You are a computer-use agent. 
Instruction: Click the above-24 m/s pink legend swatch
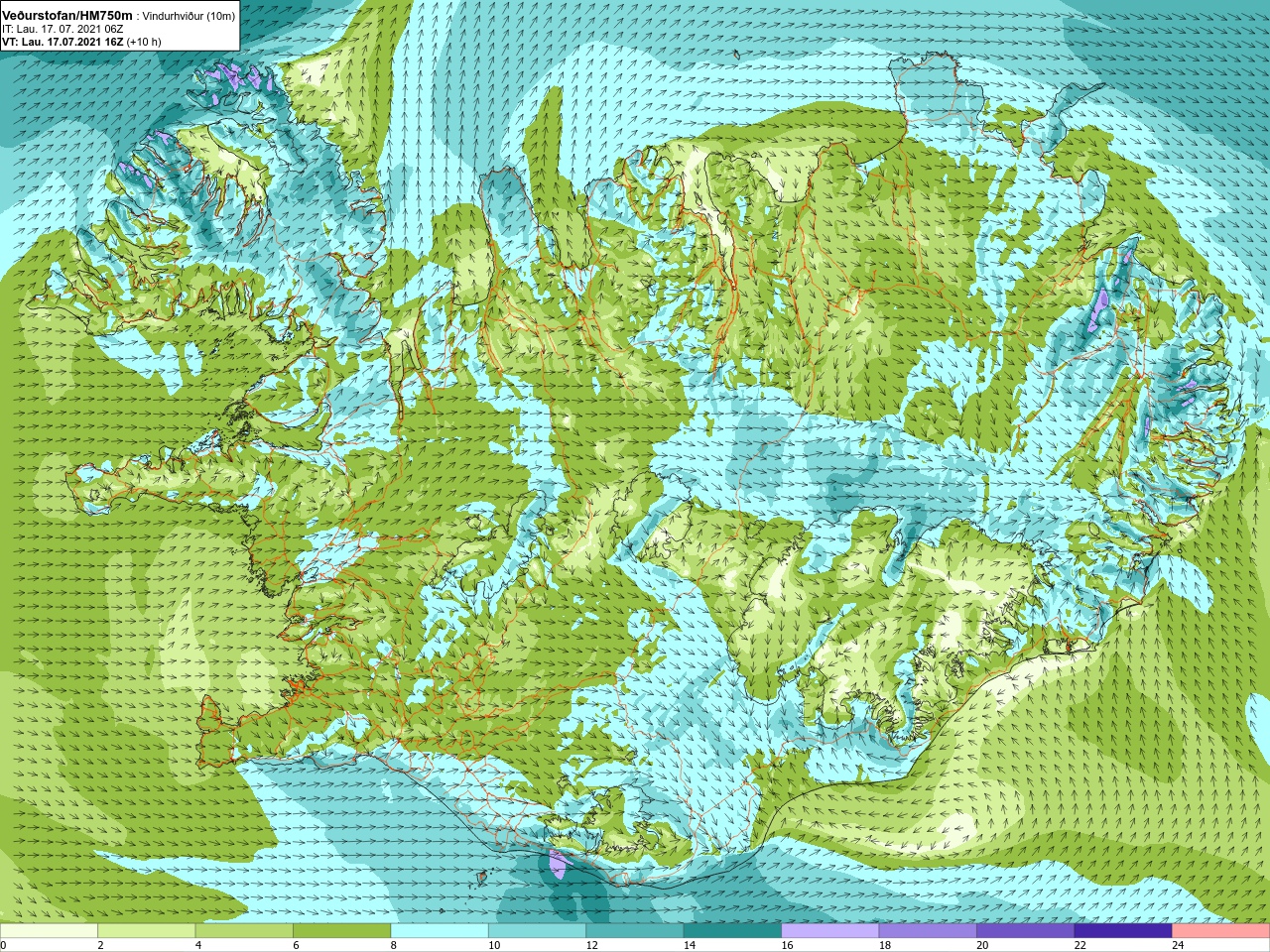click(x=1221, y=931)
